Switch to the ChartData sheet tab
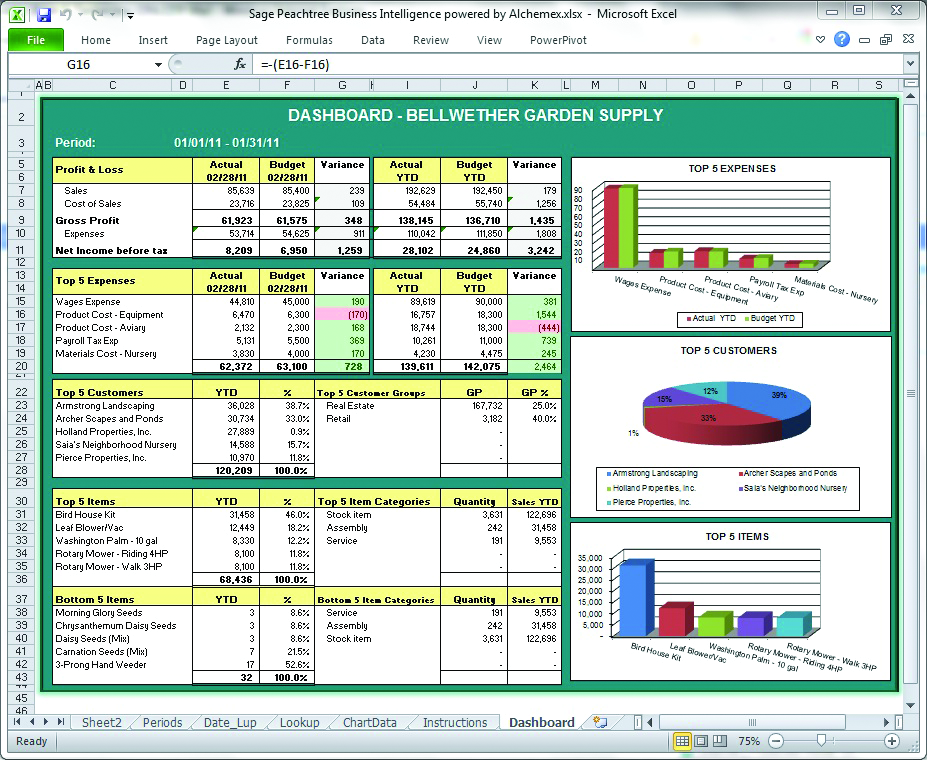The image size is (927, 760). (x=370, y=722)
